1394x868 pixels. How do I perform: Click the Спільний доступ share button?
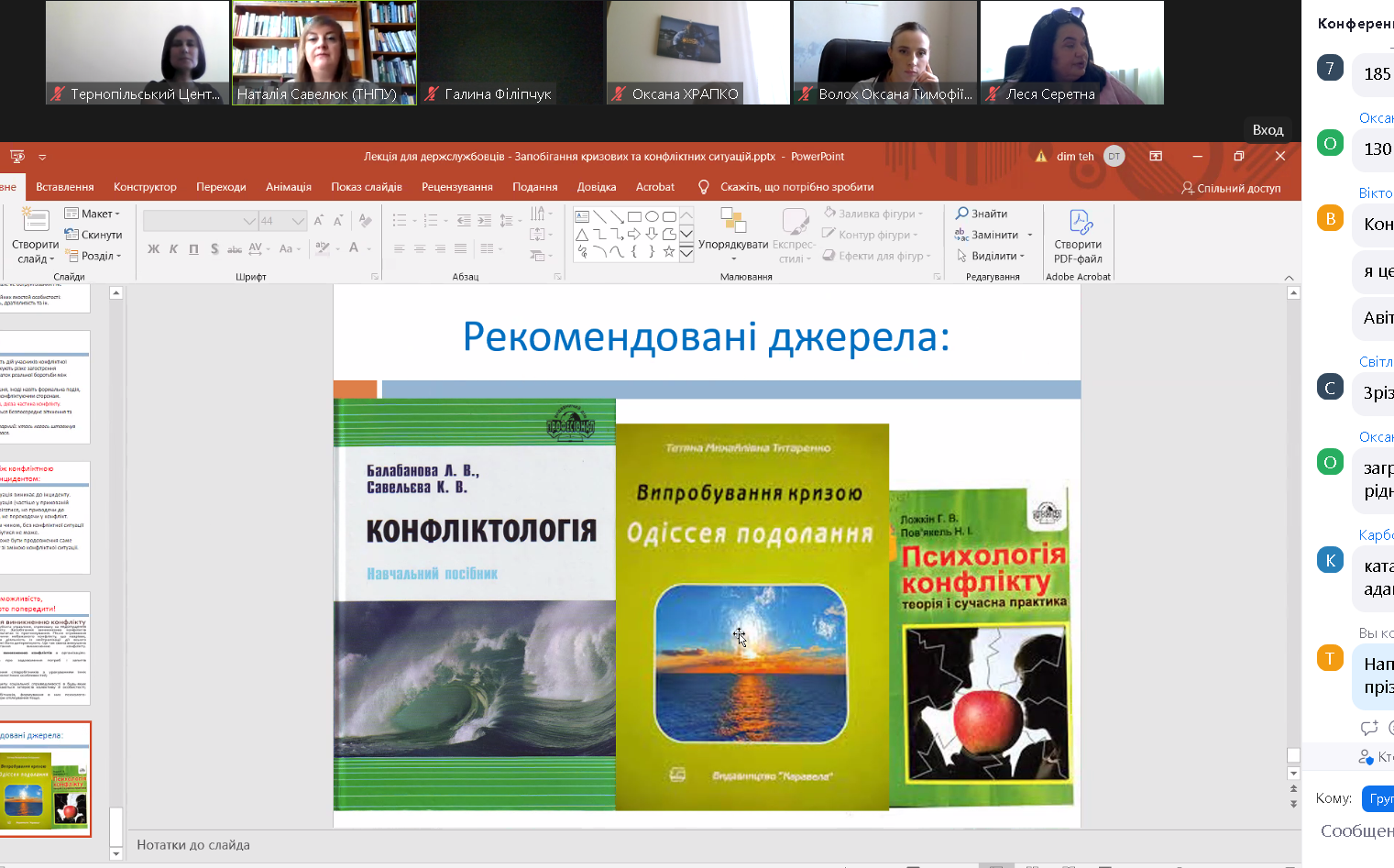tap(1231, 188)
